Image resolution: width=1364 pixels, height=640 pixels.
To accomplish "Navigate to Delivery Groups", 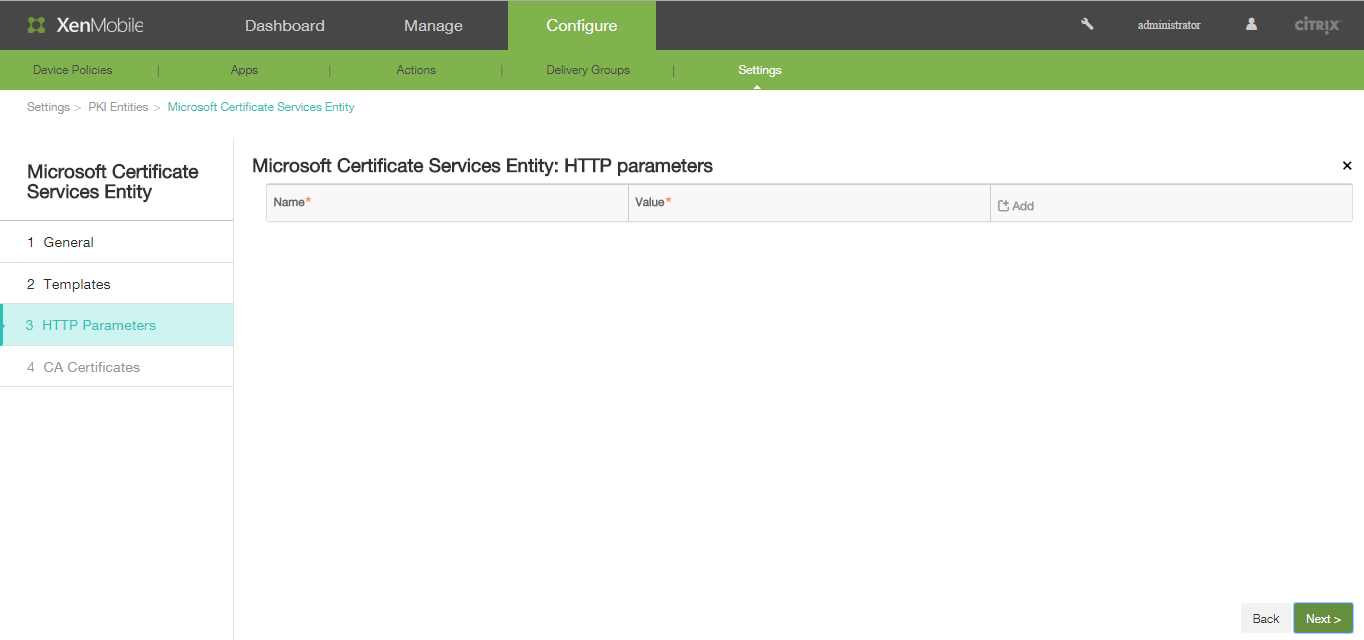I will [x=588, y=70].
